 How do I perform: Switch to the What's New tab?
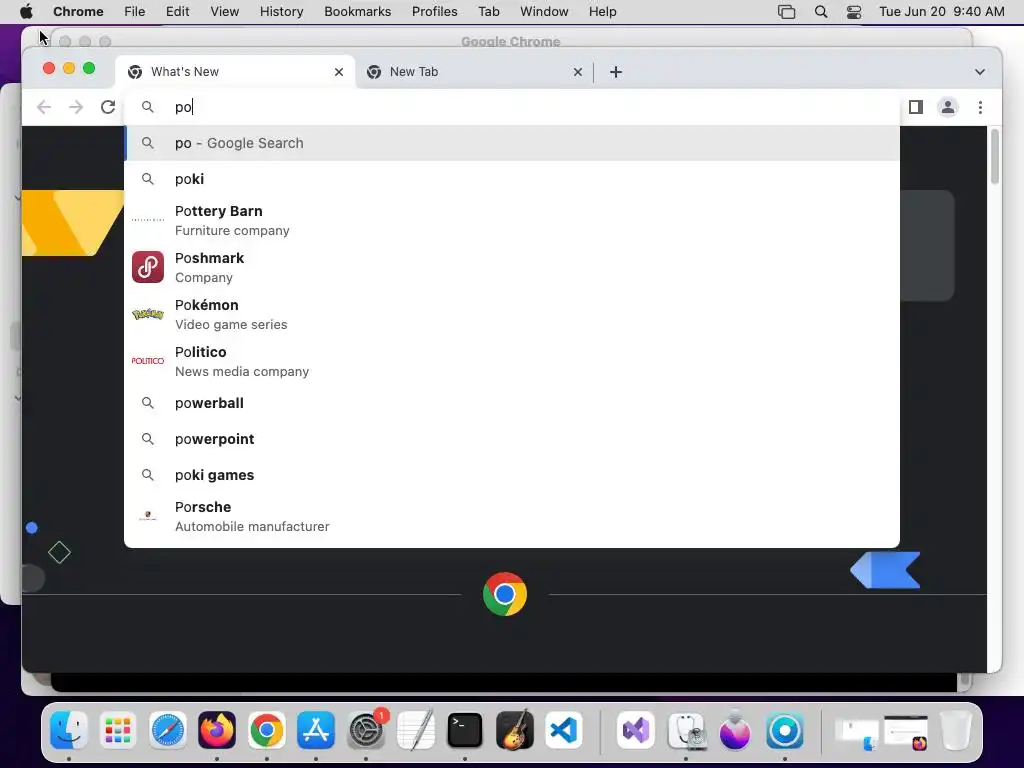[235, 72]
